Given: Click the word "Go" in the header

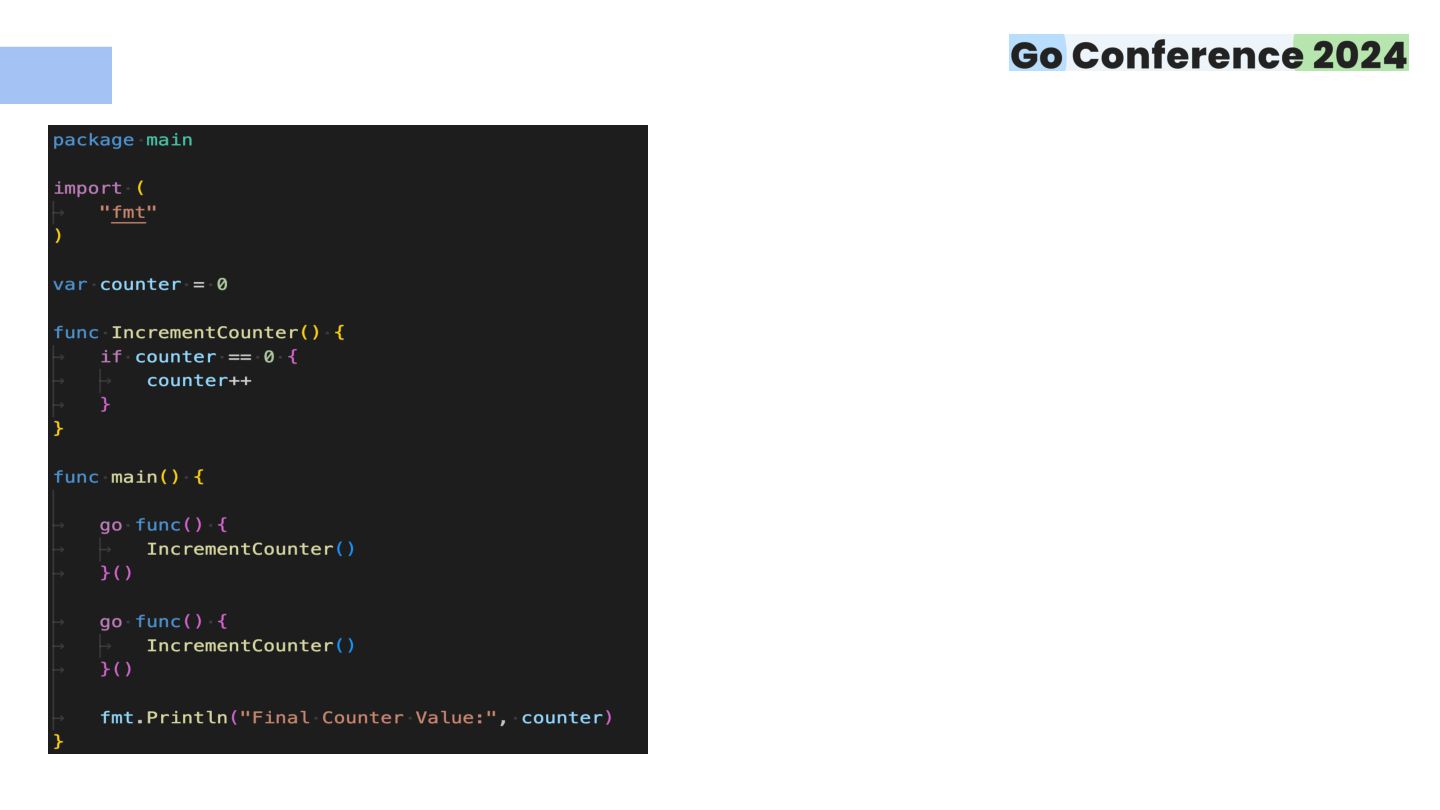Looking at the screenshot, I should [x=1037, y=54].
